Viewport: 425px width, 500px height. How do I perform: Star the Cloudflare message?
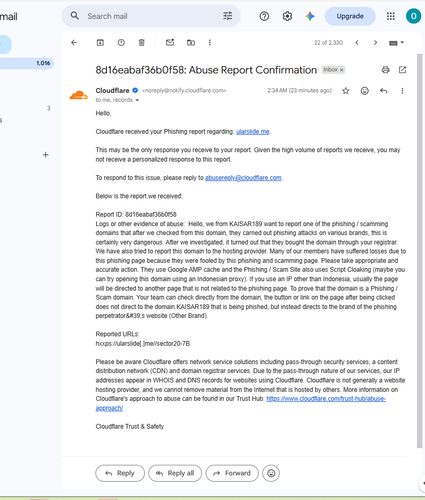pyautogui.click(x=346, y=91)
